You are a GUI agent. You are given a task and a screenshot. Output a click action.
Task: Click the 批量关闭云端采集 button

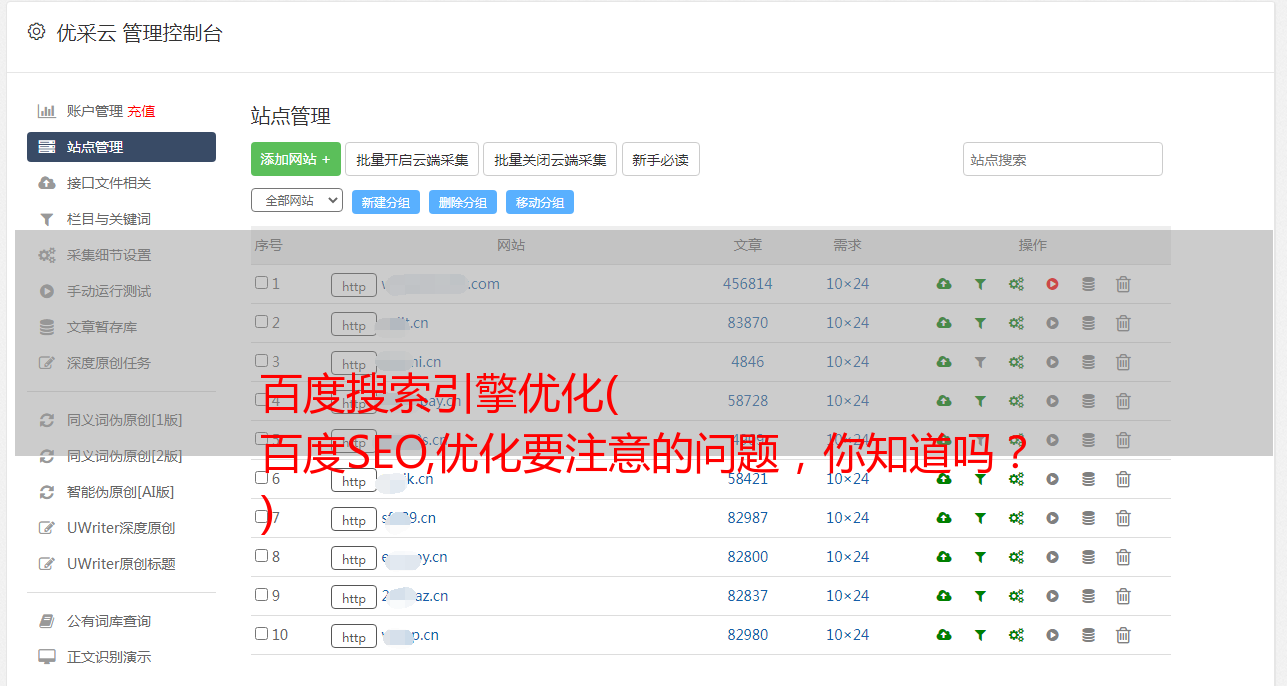pyautogui.click(x=550, y=159)
